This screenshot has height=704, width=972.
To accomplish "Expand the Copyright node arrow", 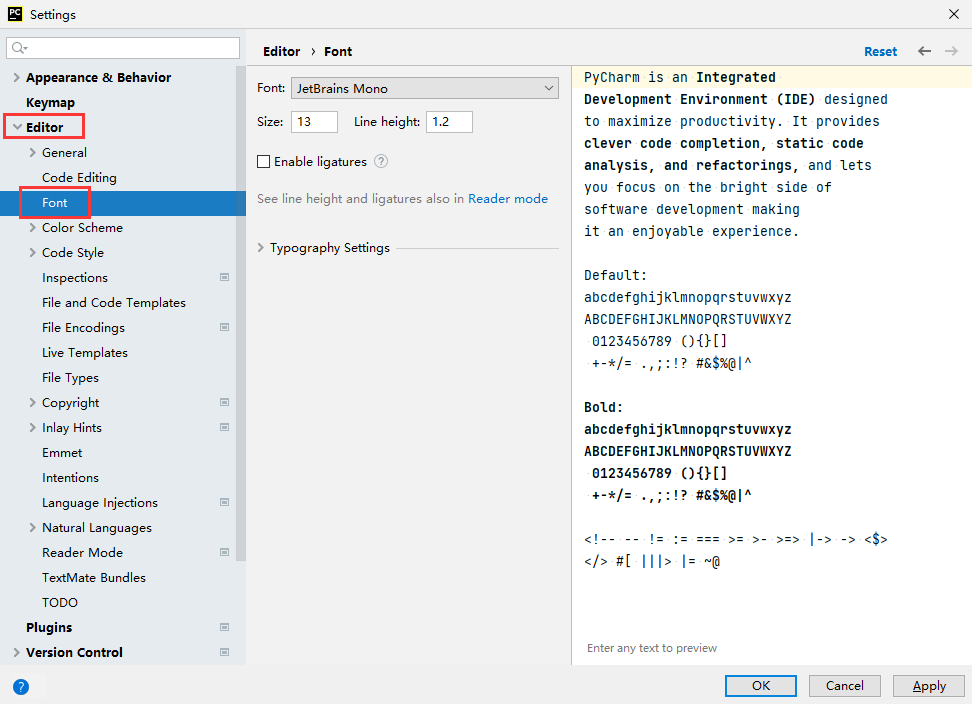I will pyautogui.click(x=32, y=402).
